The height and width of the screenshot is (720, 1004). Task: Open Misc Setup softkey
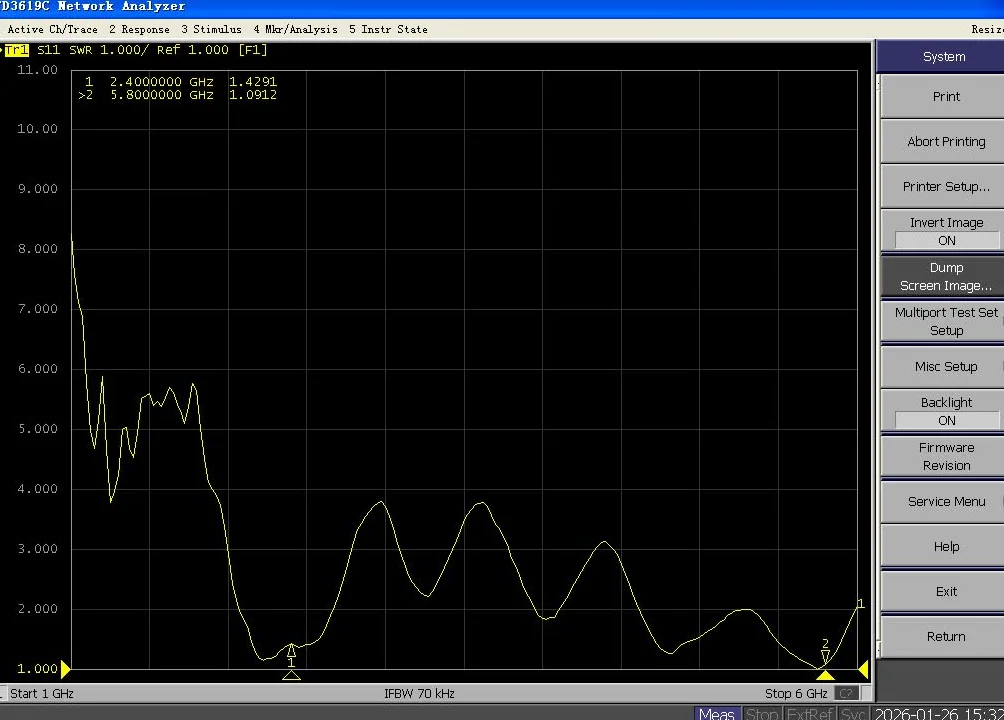coord(945,366)
